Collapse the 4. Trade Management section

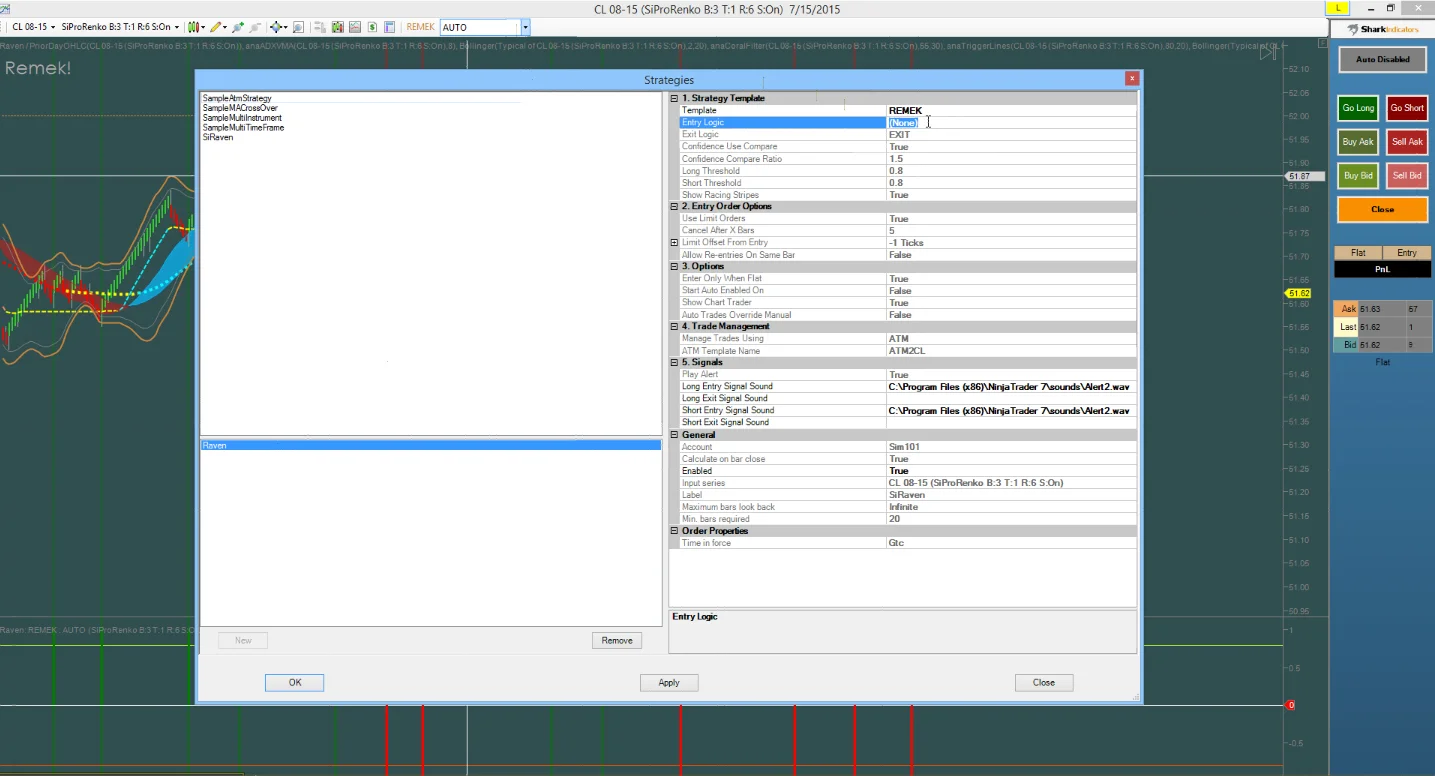pyautogui.click(x=674, y=326)
